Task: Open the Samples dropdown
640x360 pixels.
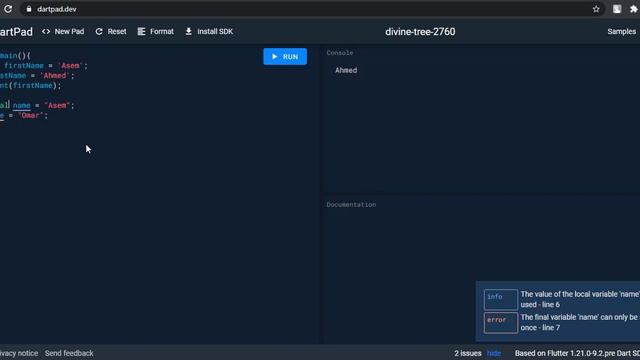Action: [622, 31]
